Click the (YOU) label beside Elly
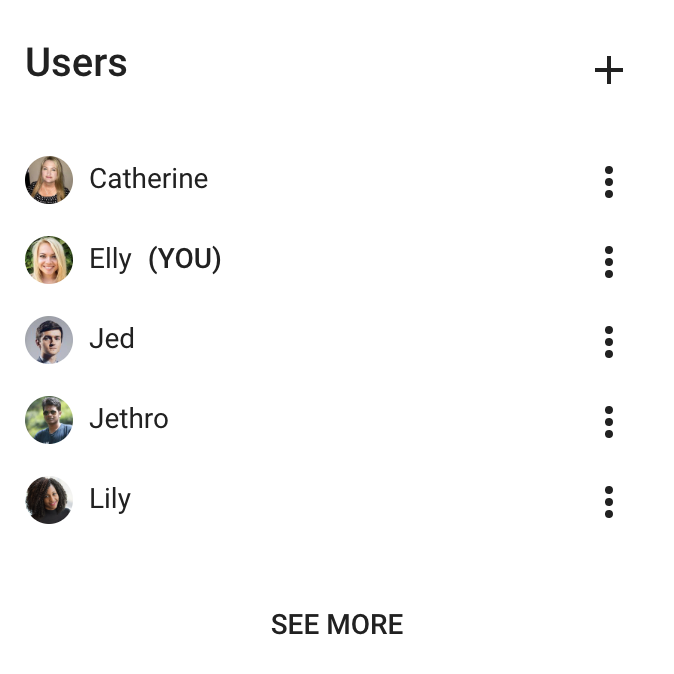The image size is (674, 674). pos(185,260)
